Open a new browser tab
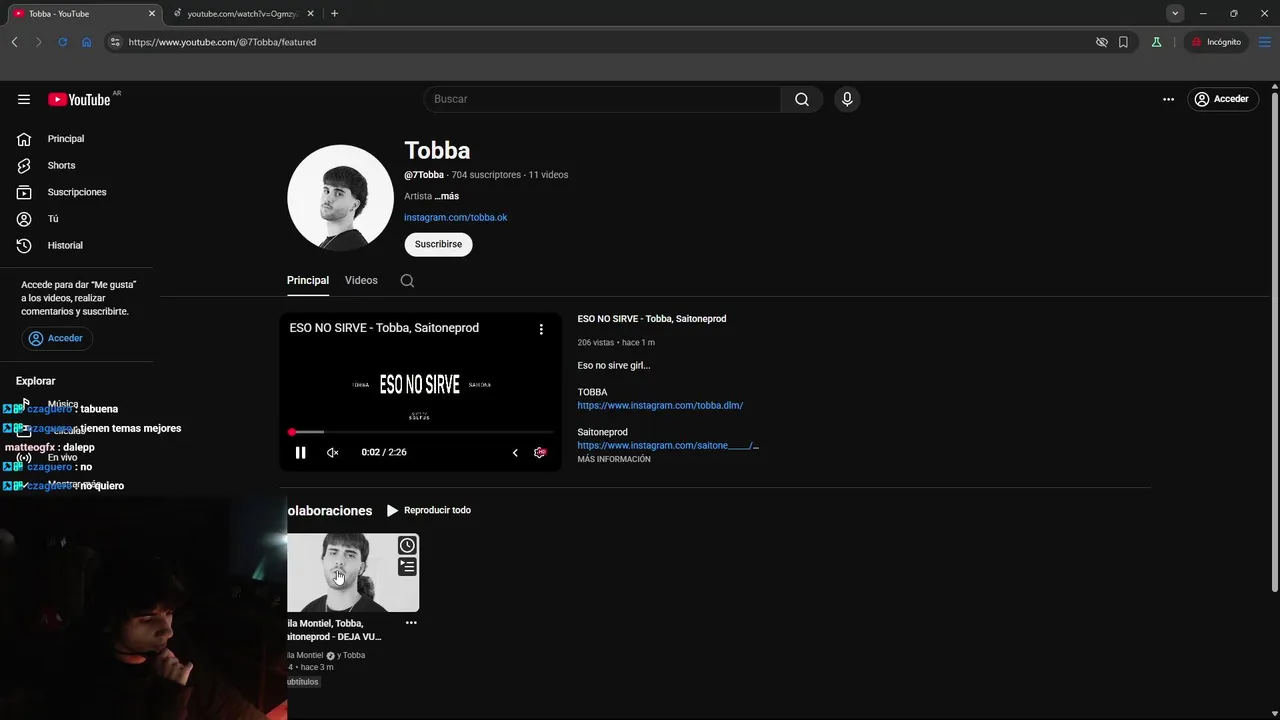The height and width of the screenshot is (720, 1280). point(334,13)
